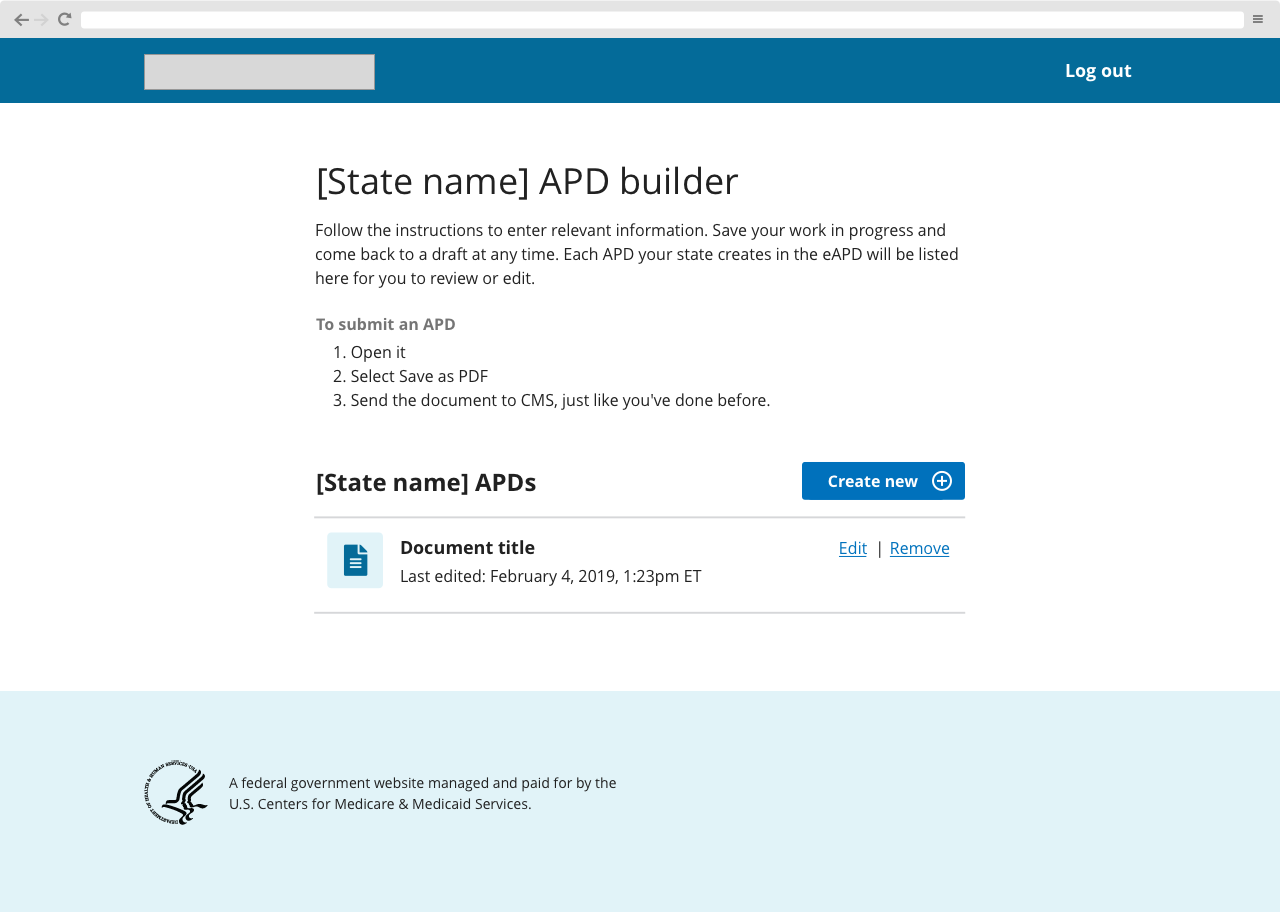
Task: Click the [State name] APDs section heading
Action: [425, 482]
